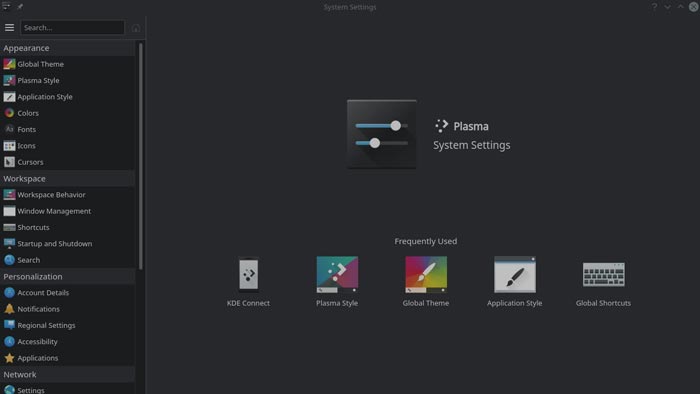Open Workspace Behavior icon

(x=9, y=195)
